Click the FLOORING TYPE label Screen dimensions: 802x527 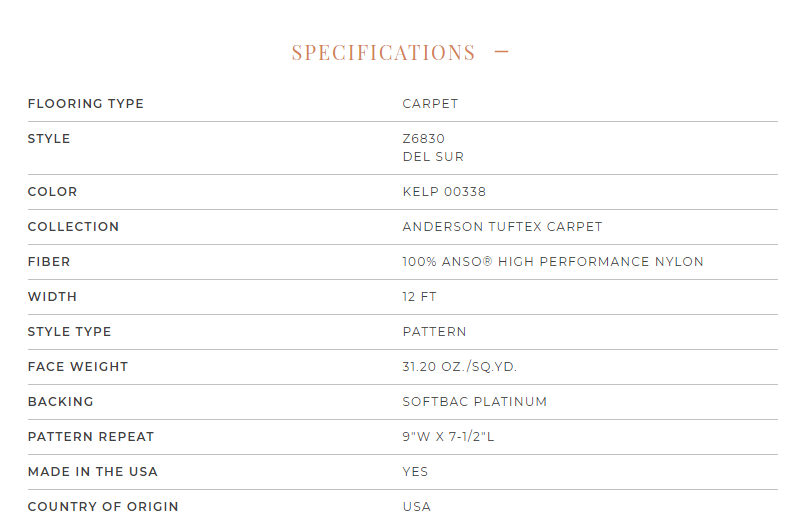85,104
